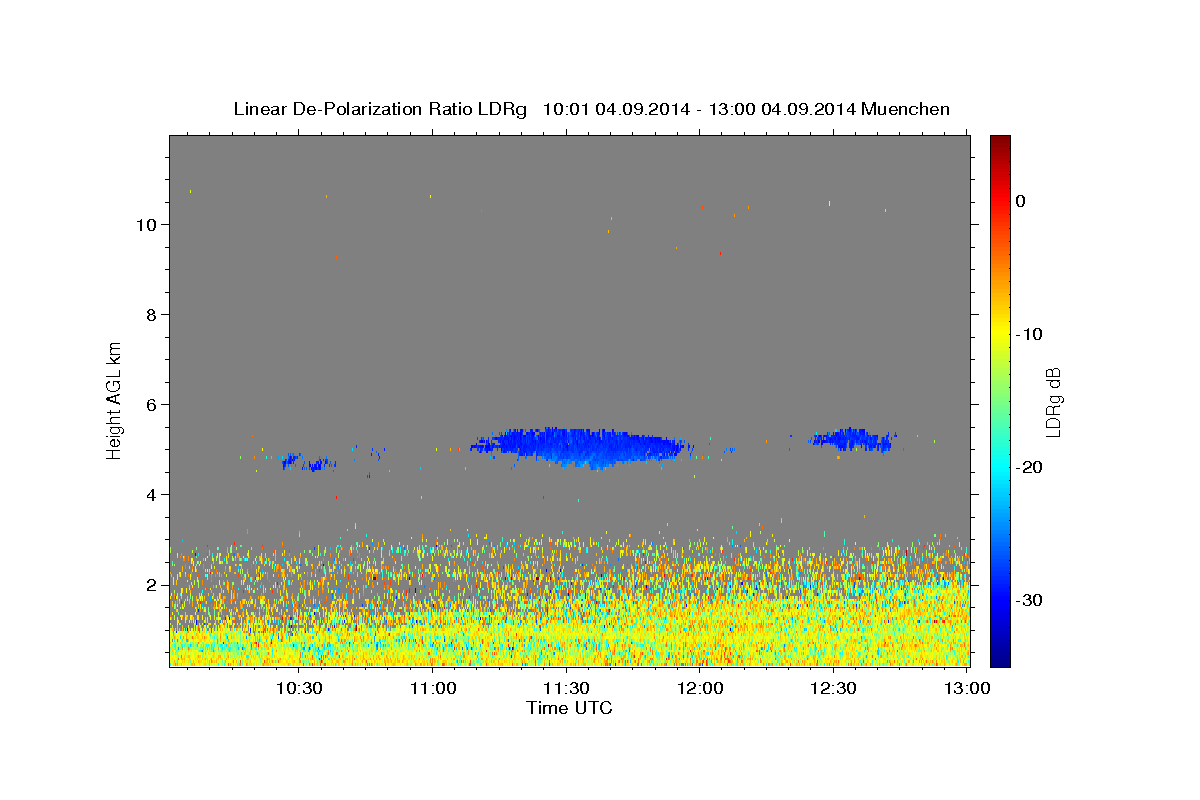The height and width of the screenshot is (800, 1200).
Task: Click the small blue cloud patch near 10:30
Action: [308, 462]
